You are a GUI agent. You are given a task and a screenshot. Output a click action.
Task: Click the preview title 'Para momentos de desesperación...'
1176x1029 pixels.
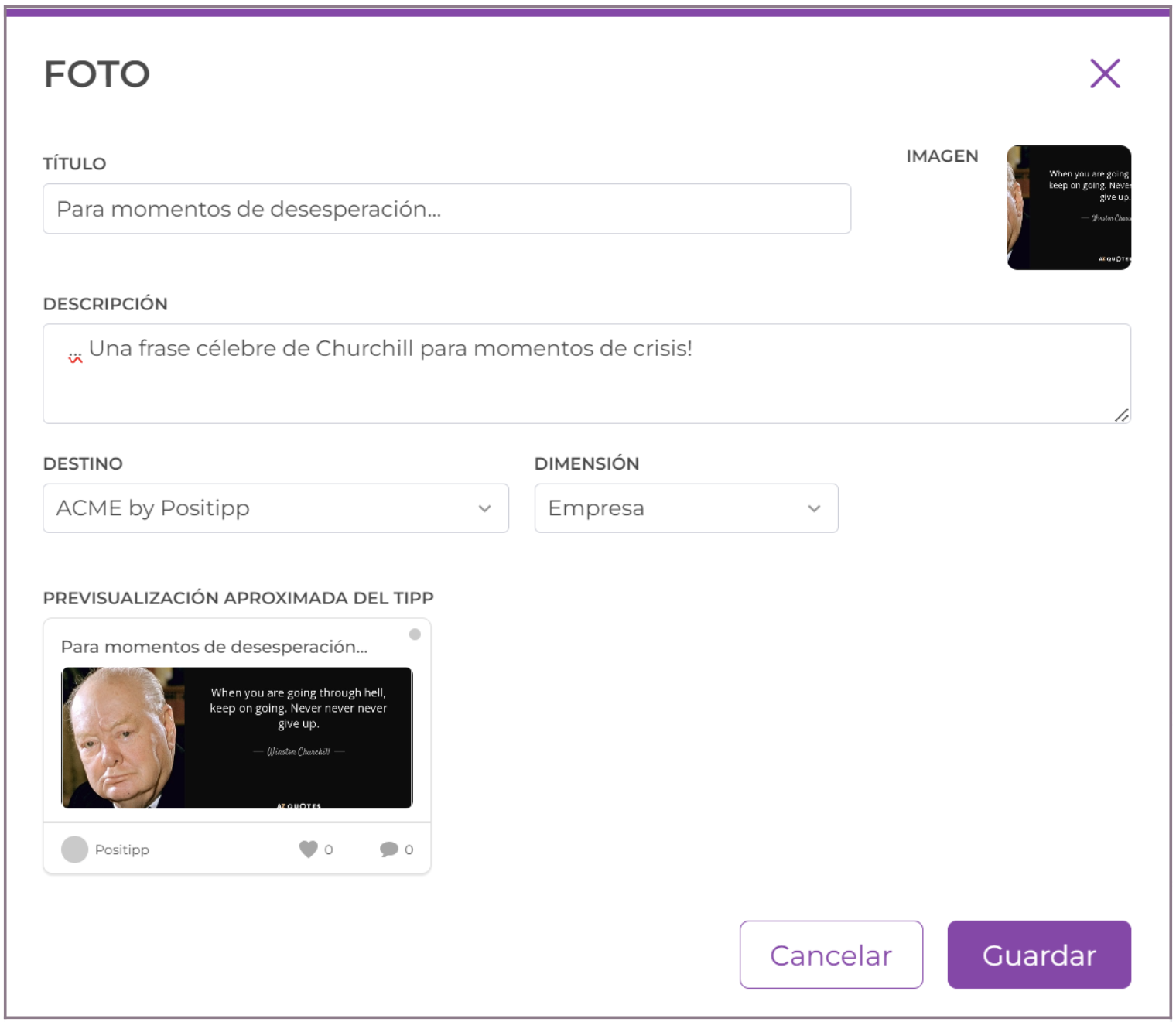pos(214,647)
